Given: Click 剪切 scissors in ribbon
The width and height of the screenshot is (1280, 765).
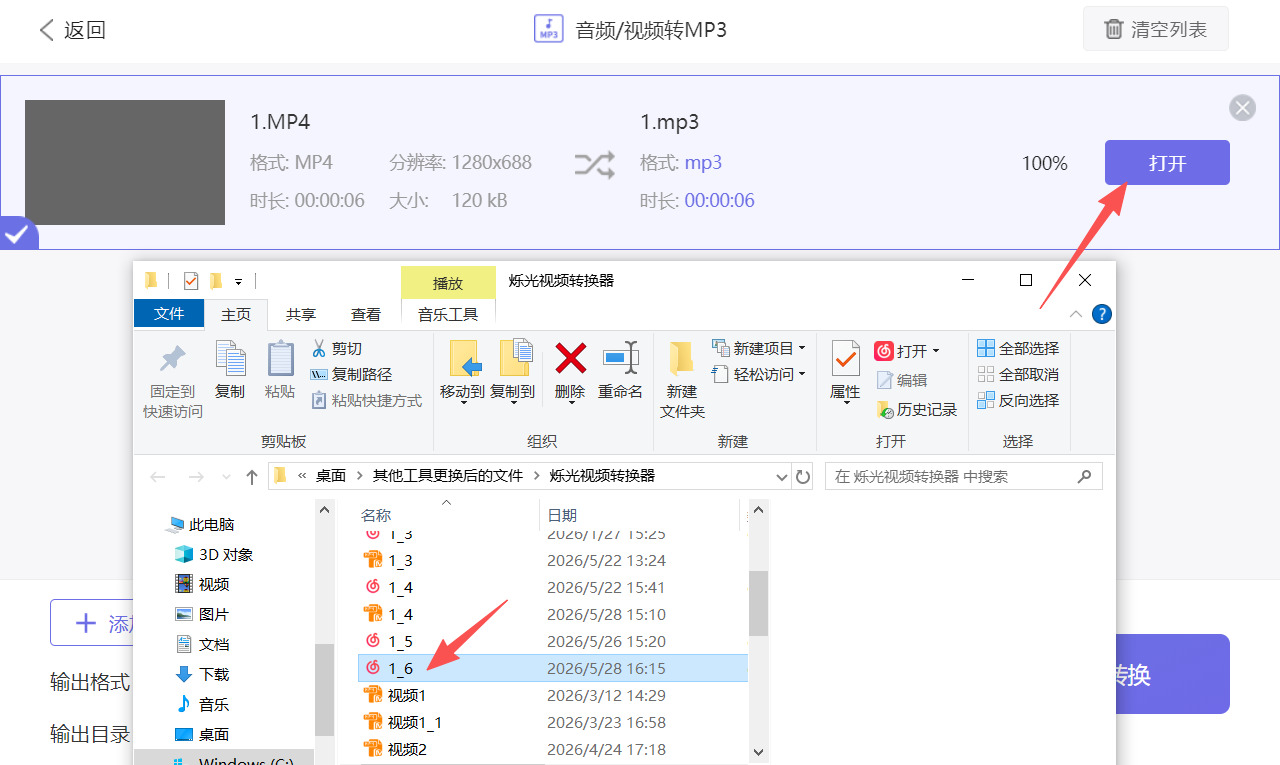Looking at the screenshot, I should pyautogui.click(x=337, y=348).
